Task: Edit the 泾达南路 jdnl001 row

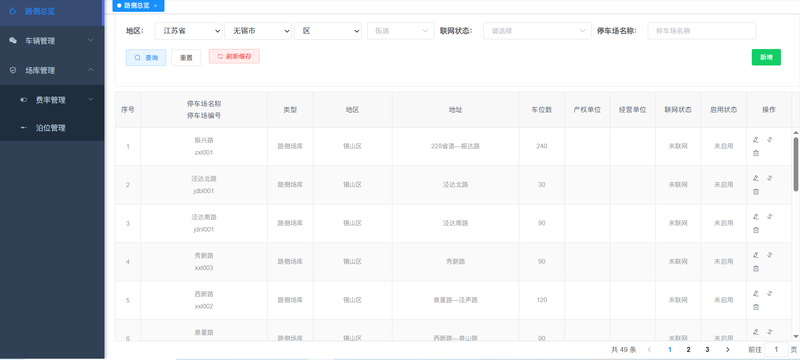Action: point(756,217)
